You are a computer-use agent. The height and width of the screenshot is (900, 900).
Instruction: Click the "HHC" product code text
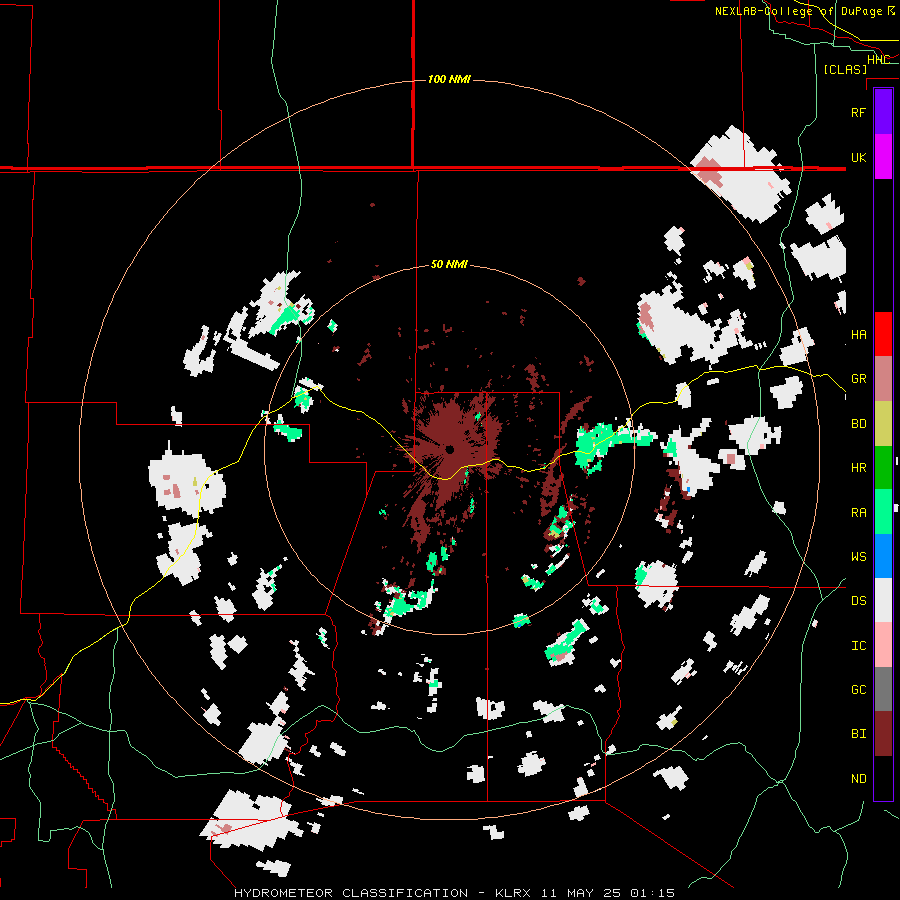pyautogui.click(x=878, y=60)
